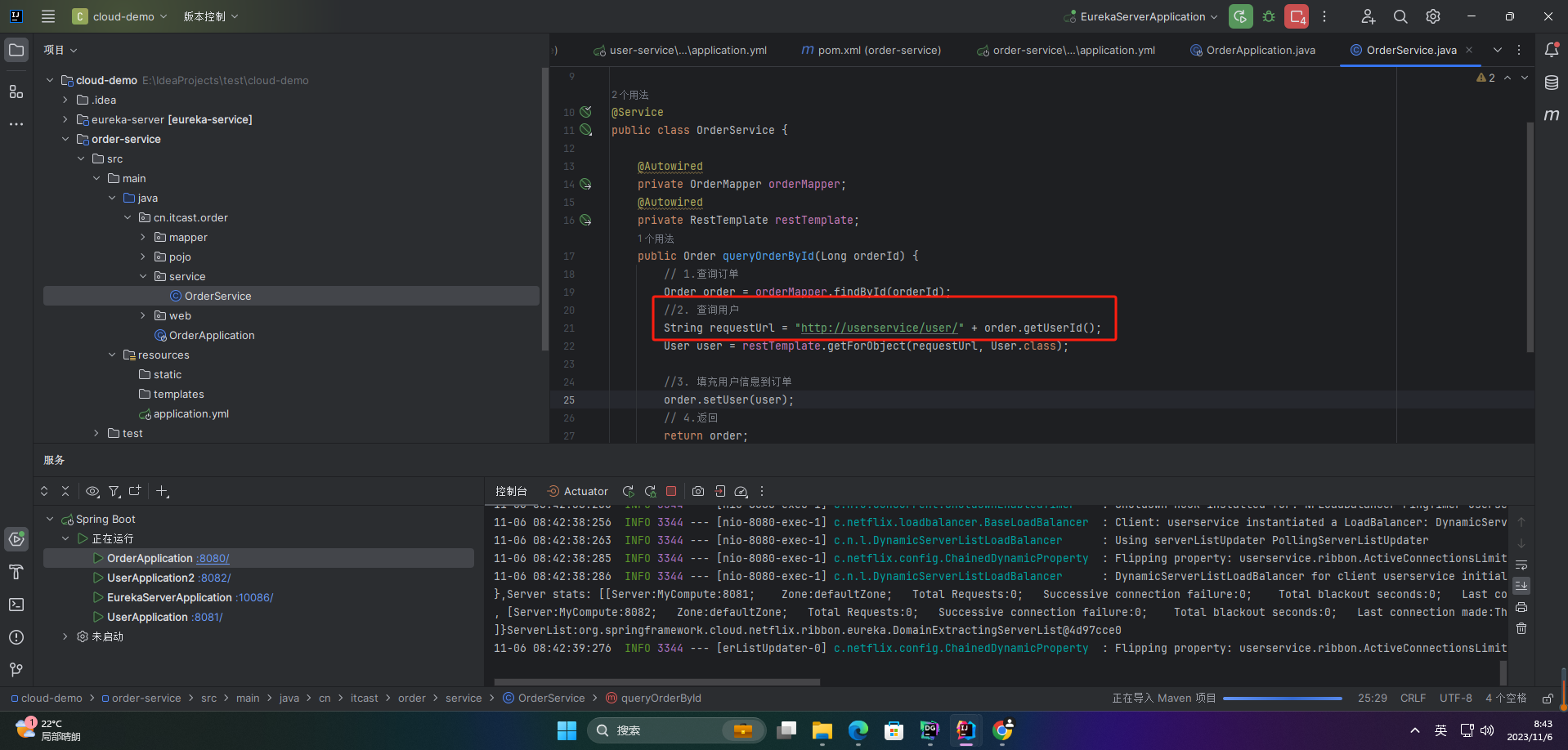This screenshot has height=750, width=1568.
Task: Open the :8080/ link for OrderApplication
Action: point(213,558)
